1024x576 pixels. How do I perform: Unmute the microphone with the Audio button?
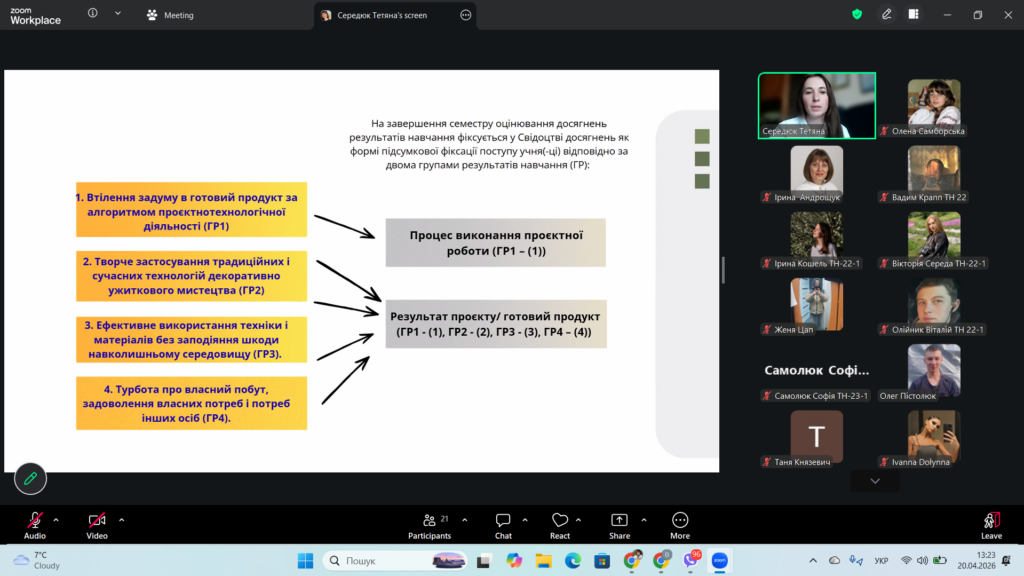[35, 523]
